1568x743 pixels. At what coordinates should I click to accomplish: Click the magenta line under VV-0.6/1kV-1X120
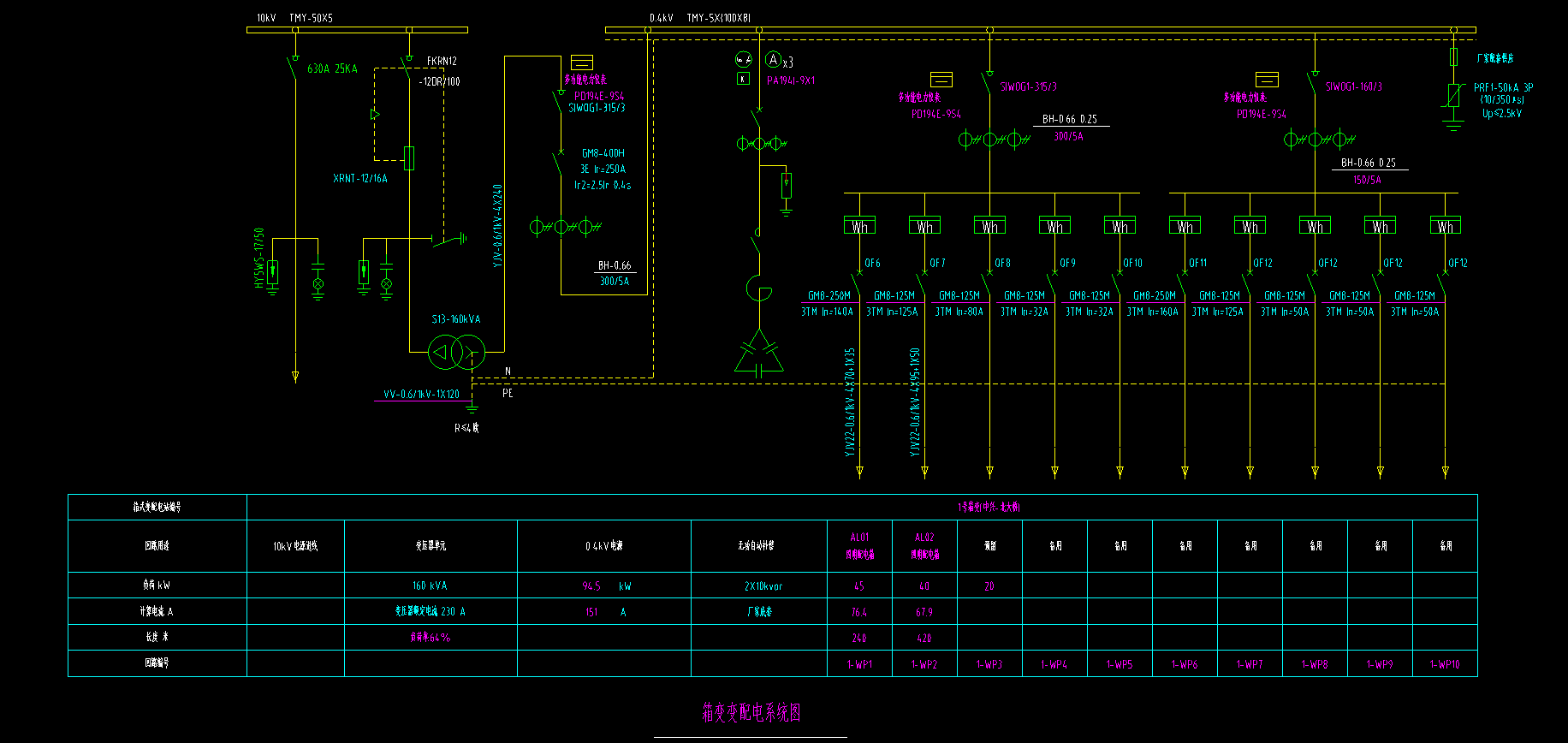[x=422, y=401]
